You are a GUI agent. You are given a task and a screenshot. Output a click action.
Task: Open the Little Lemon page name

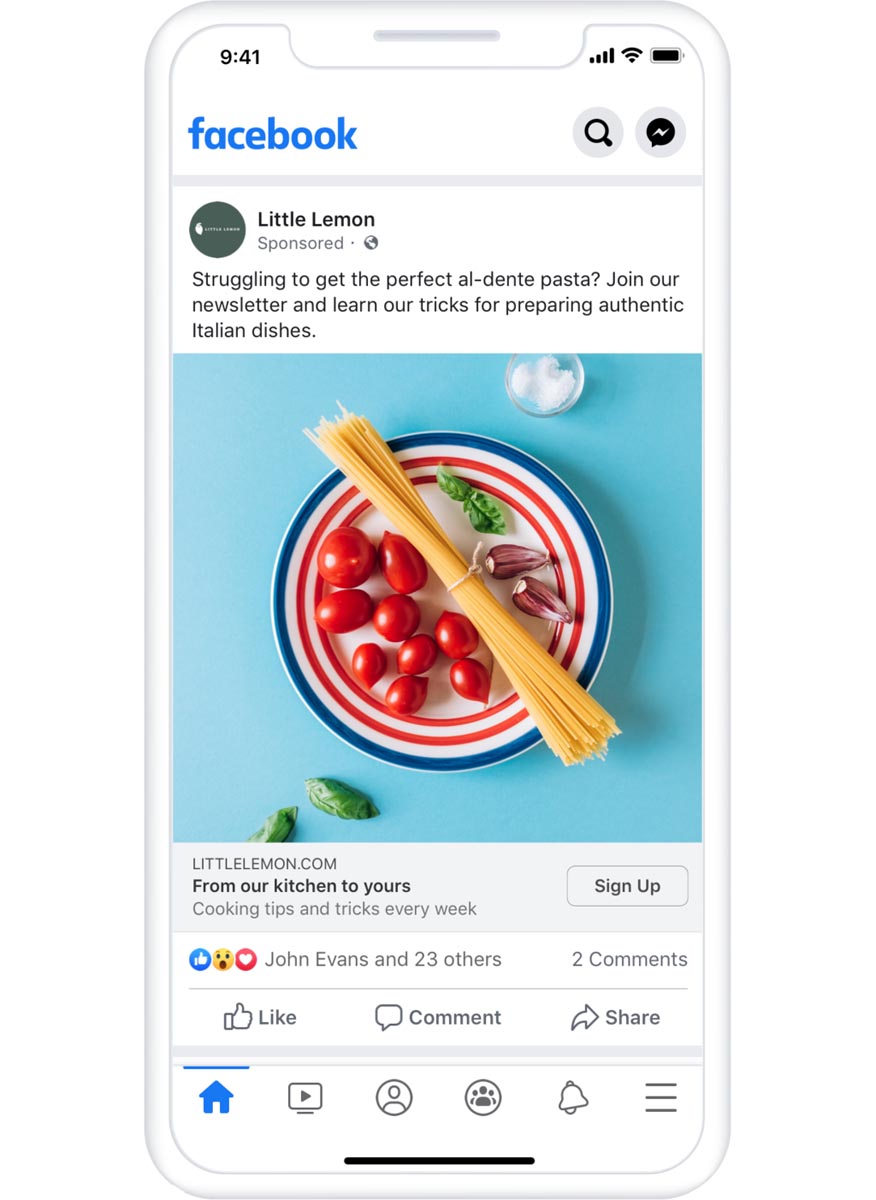click(317, 219)
